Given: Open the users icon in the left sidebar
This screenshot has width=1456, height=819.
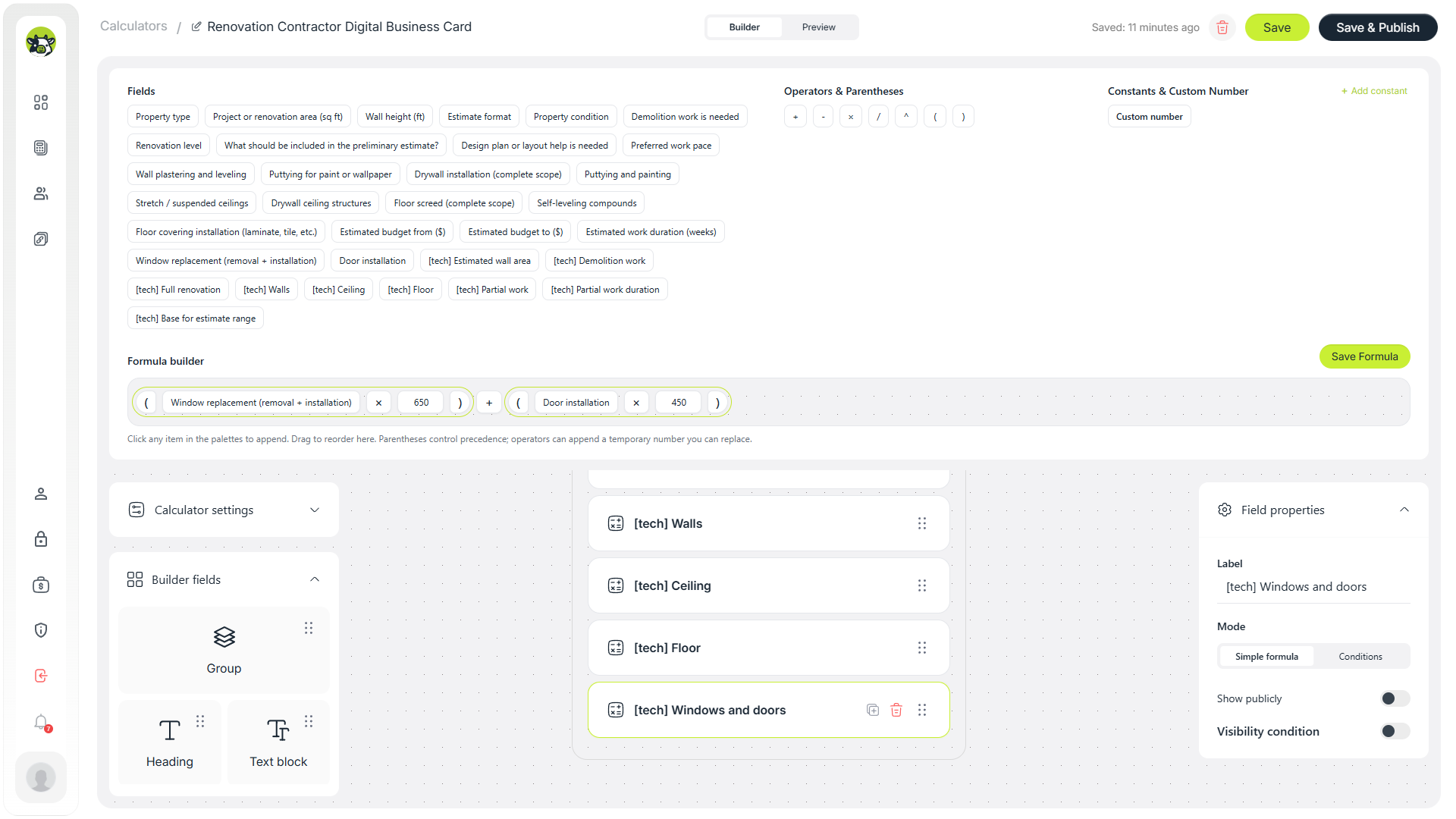Looking at the screenshot, I should pyautogui.click(x=41, y=193).
